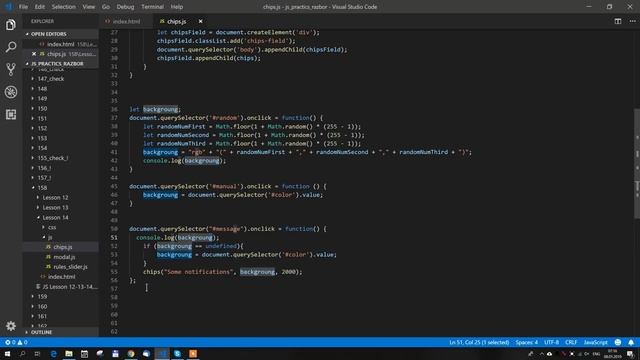Open chips.js in the file tree
Screen dimensions: 640x360
coord(62,247)
